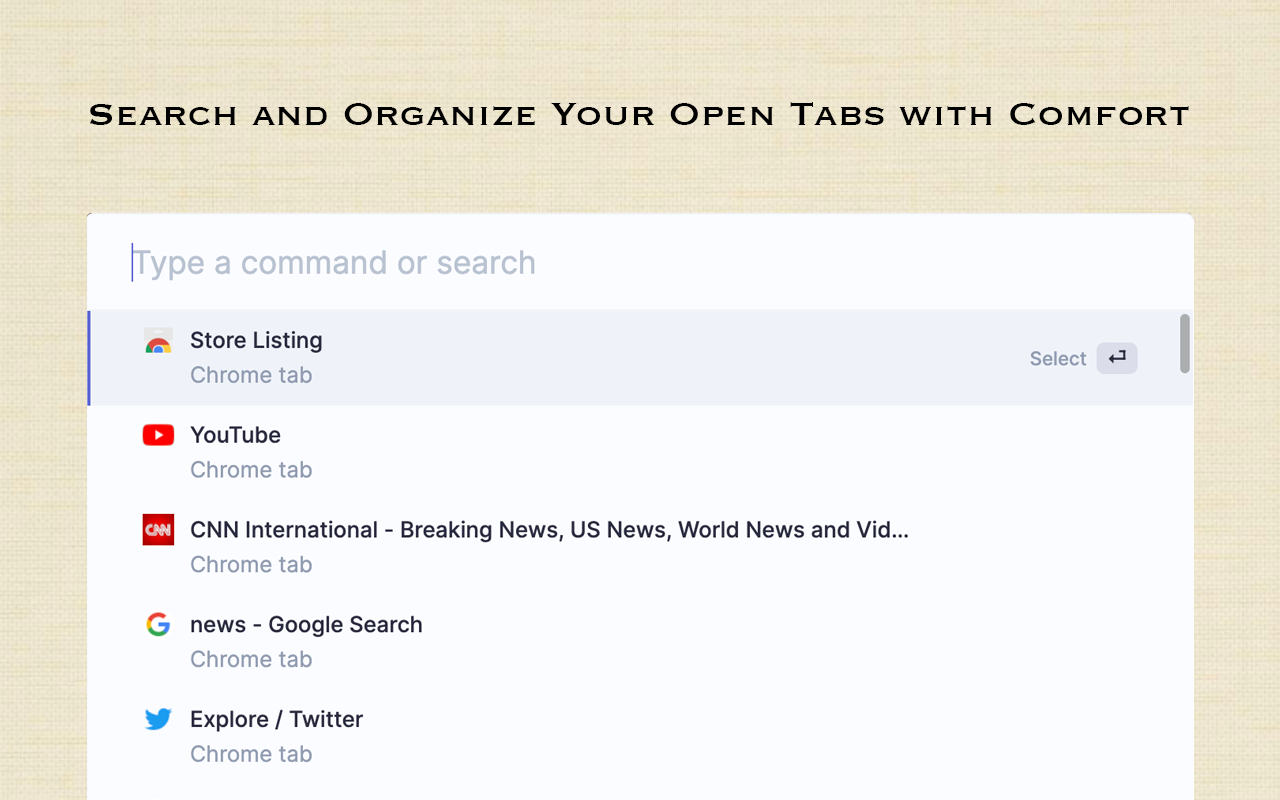This screenshot has width=1280, height=800.
Task: Open 'news - Google Search' tab title
Action: 306,625
